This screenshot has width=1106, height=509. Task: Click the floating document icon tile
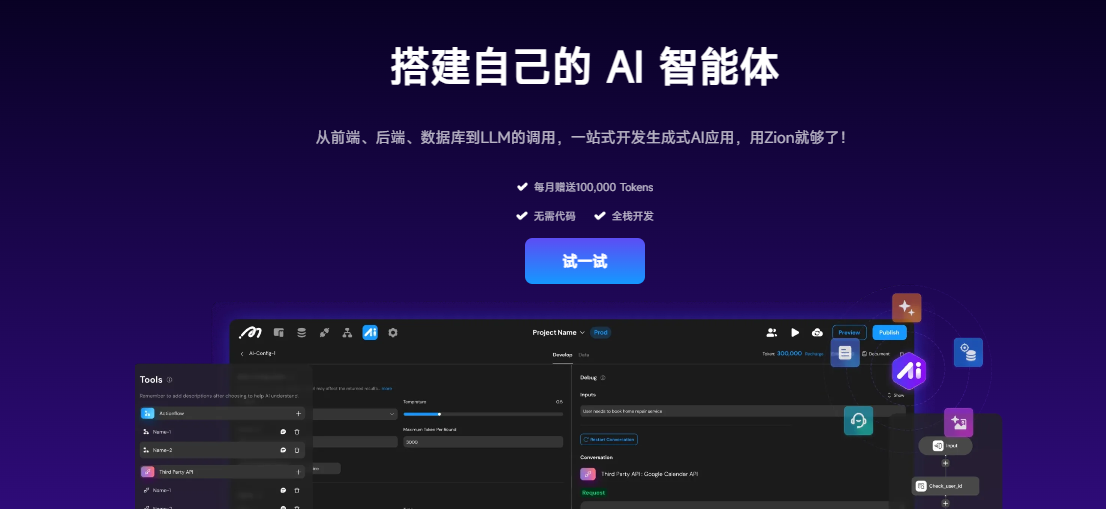pyautogui.click(x=845, y=352)
